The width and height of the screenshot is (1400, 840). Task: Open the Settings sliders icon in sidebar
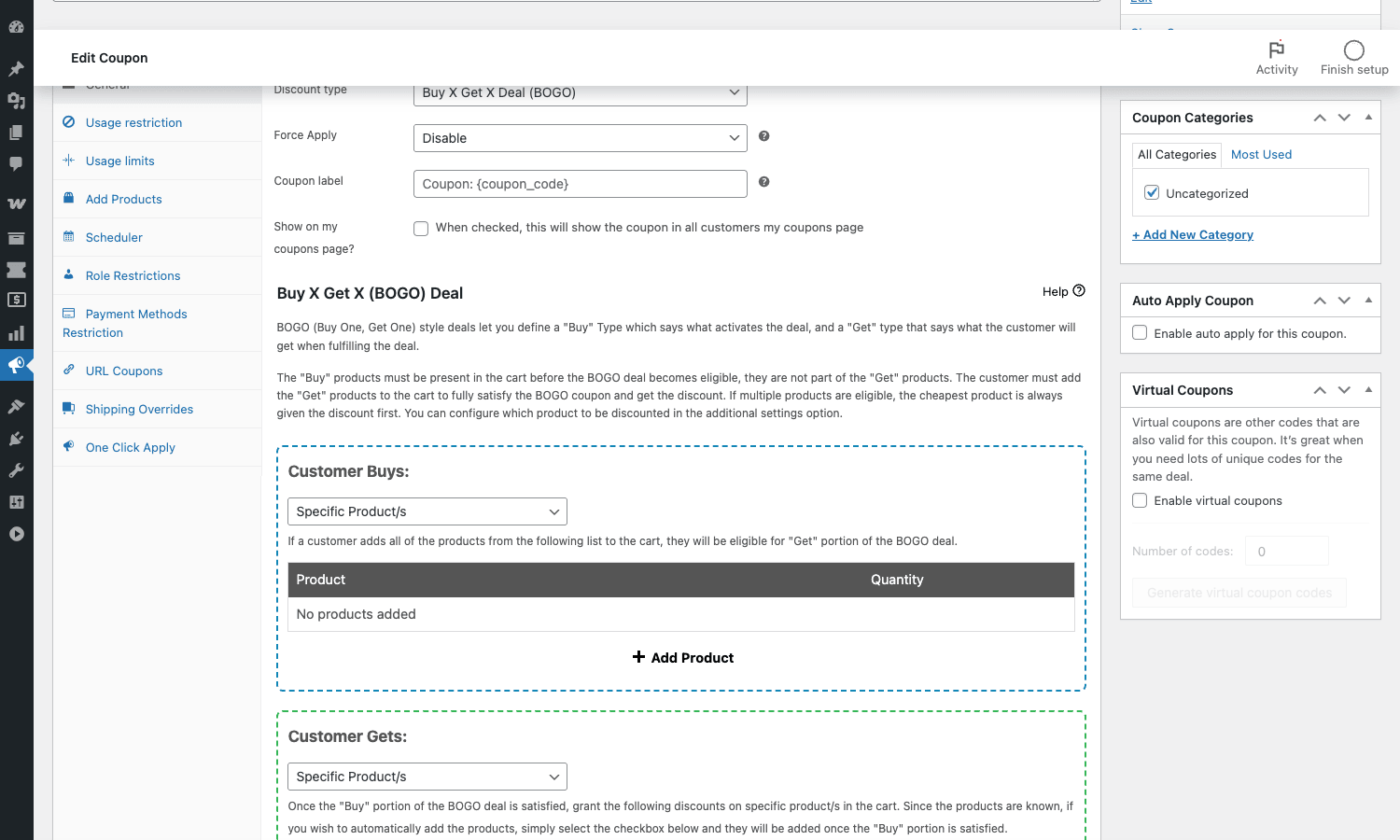pyautogui.click(x=16, y=502)
